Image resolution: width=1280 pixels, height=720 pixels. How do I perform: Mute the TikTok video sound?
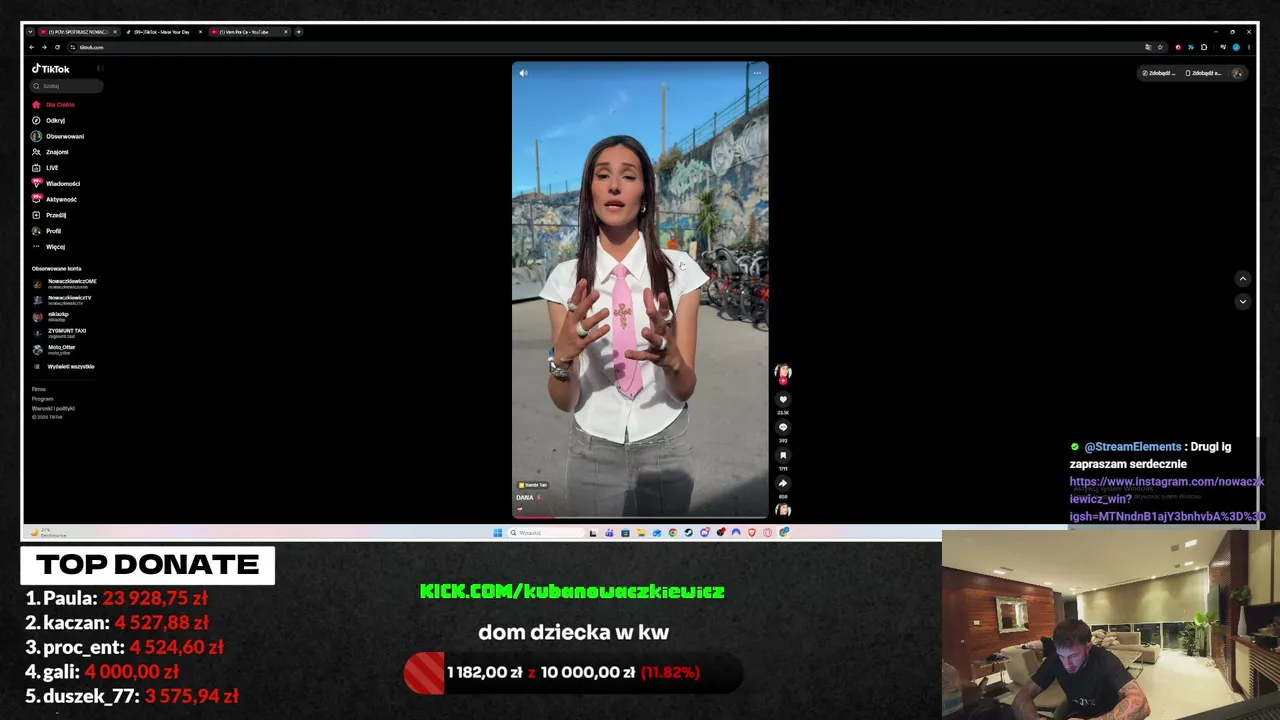[523, 73]
